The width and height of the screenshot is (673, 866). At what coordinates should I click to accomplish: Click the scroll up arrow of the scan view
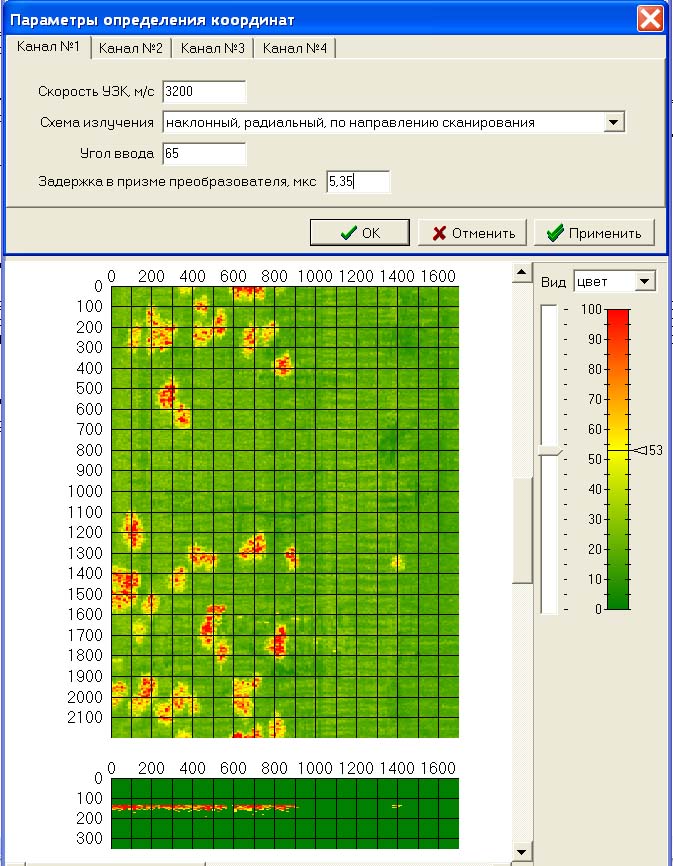pyautogui.click(x=522, y=272)
